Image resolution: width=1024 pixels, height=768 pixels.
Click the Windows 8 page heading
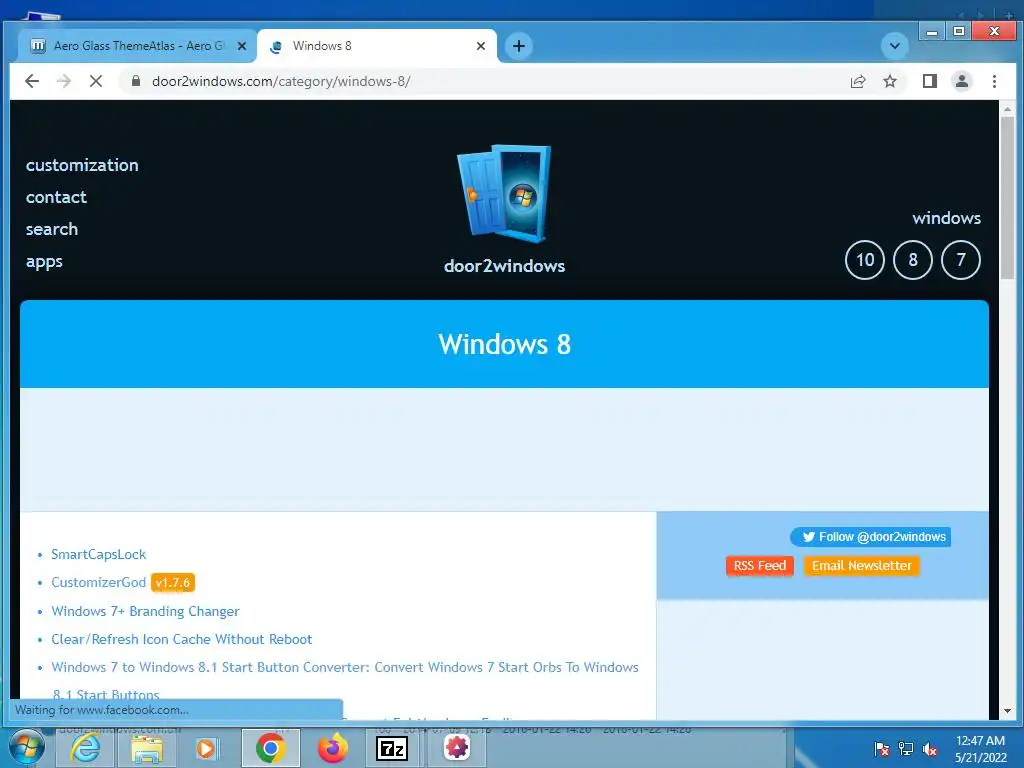click(x=504, y=344)
